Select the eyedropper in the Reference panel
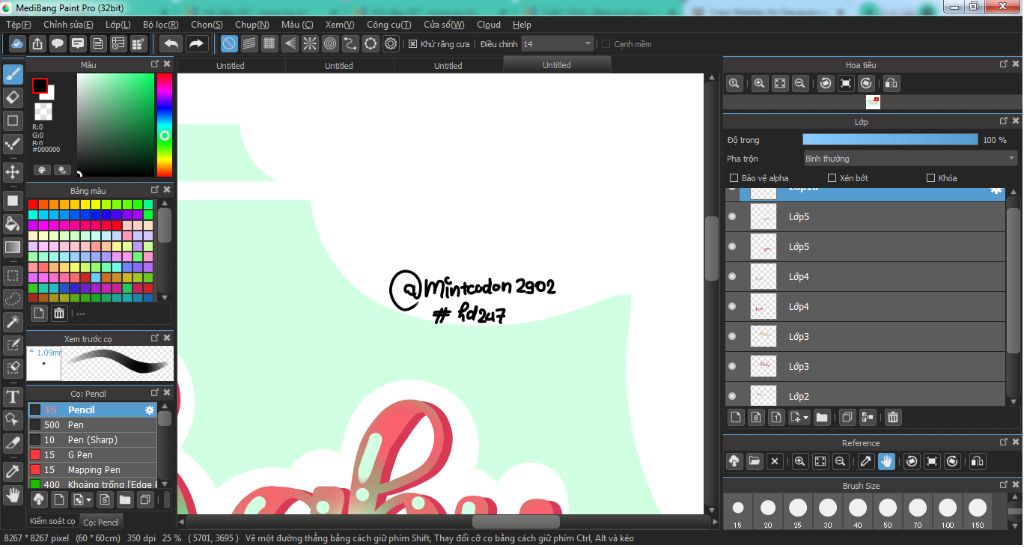Image resolution: width=1024 pixels, height=548 pixels. (866, 461)
